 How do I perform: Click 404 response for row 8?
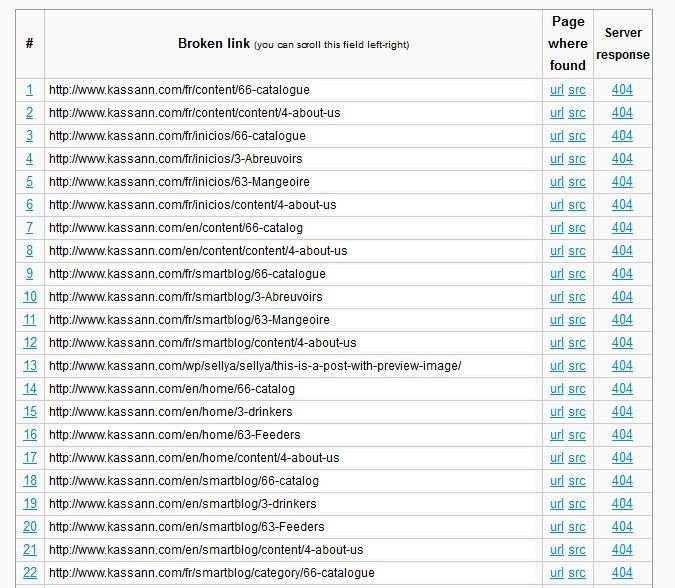622,251
